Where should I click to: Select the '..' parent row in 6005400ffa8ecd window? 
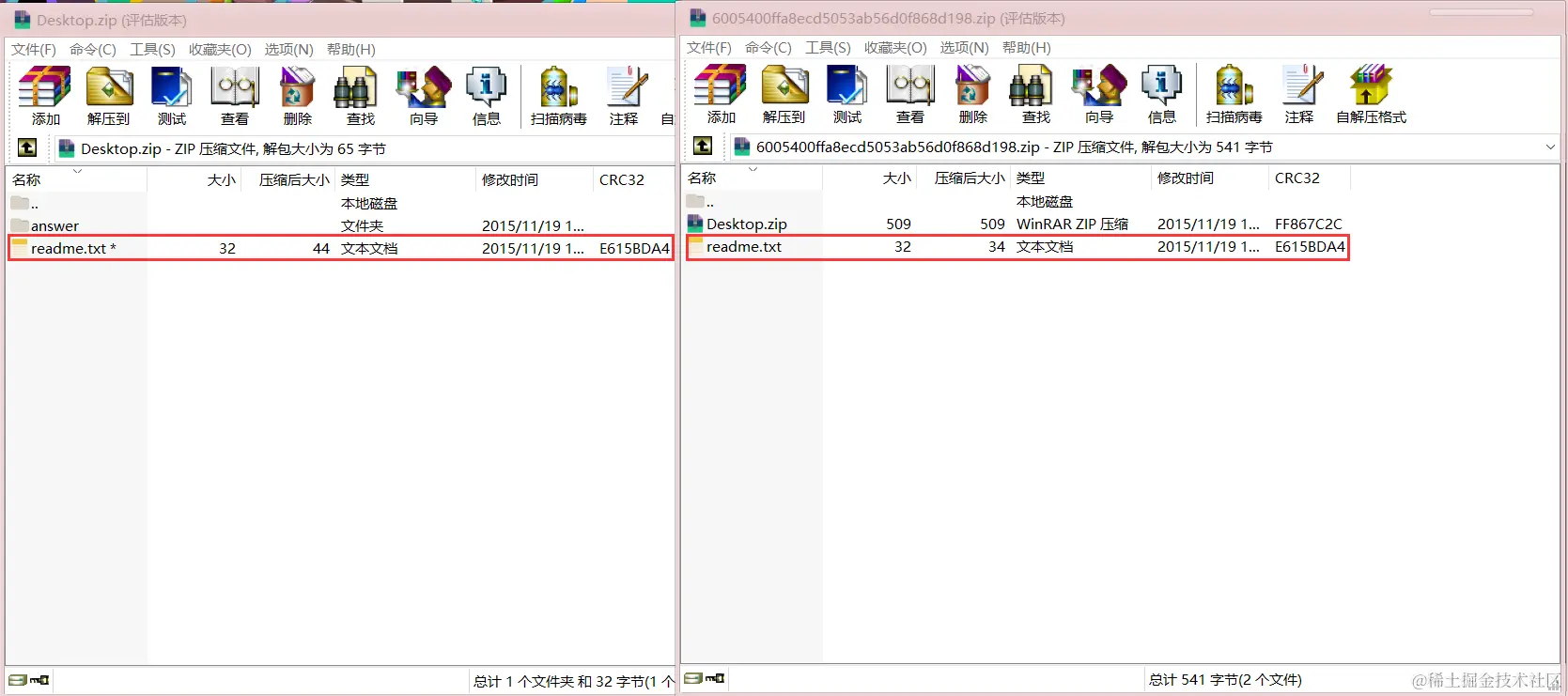click(x=1017, y=201)
